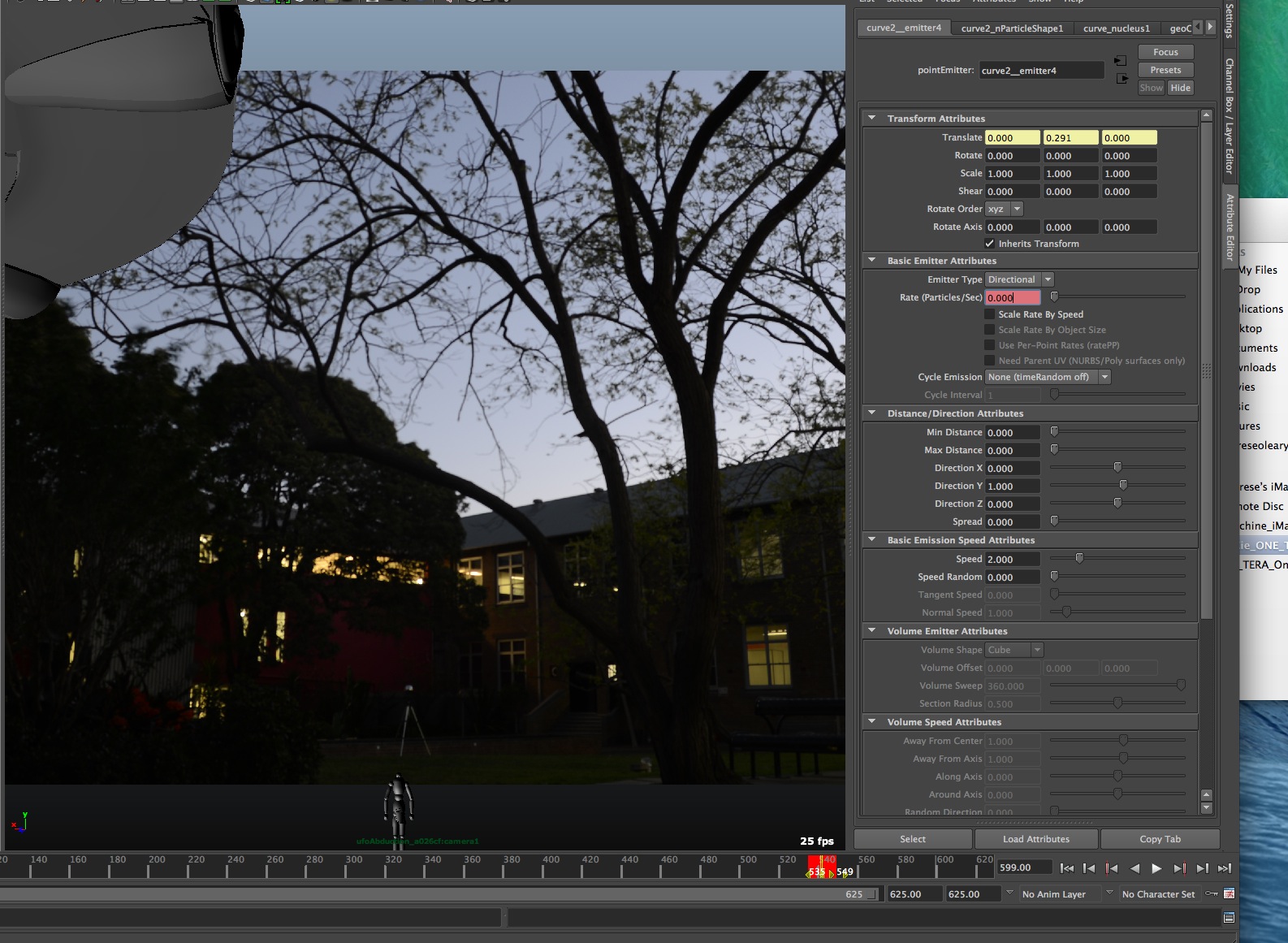Step to the next keyframe
Viewport: 1288px width, 943px height.
[1179, 868]
